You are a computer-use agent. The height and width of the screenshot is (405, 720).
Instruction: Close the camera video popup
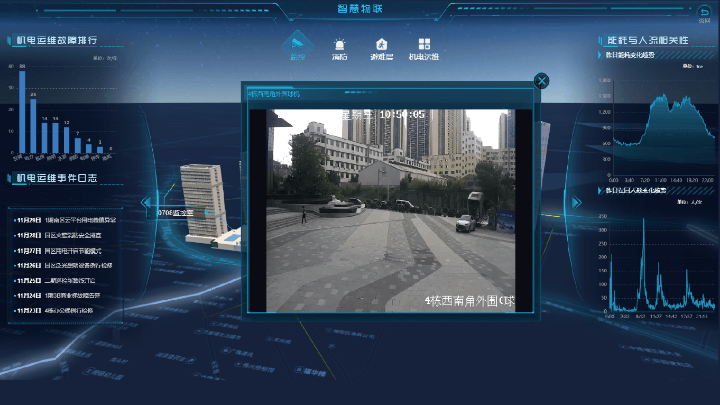click(x=541, y=81)
